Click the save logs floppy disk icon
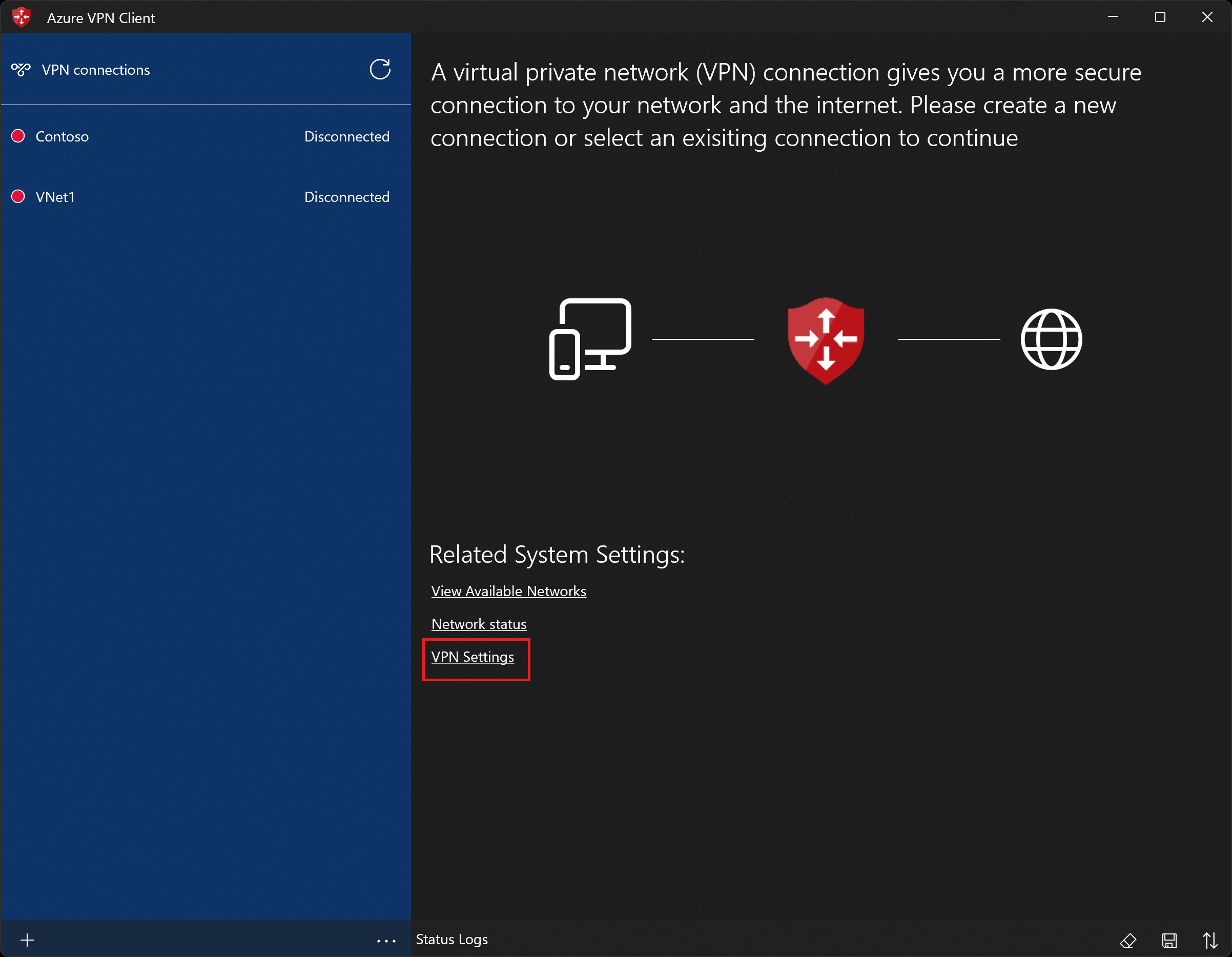The width and height of the screenshot is (1232, 957). 1169,940
